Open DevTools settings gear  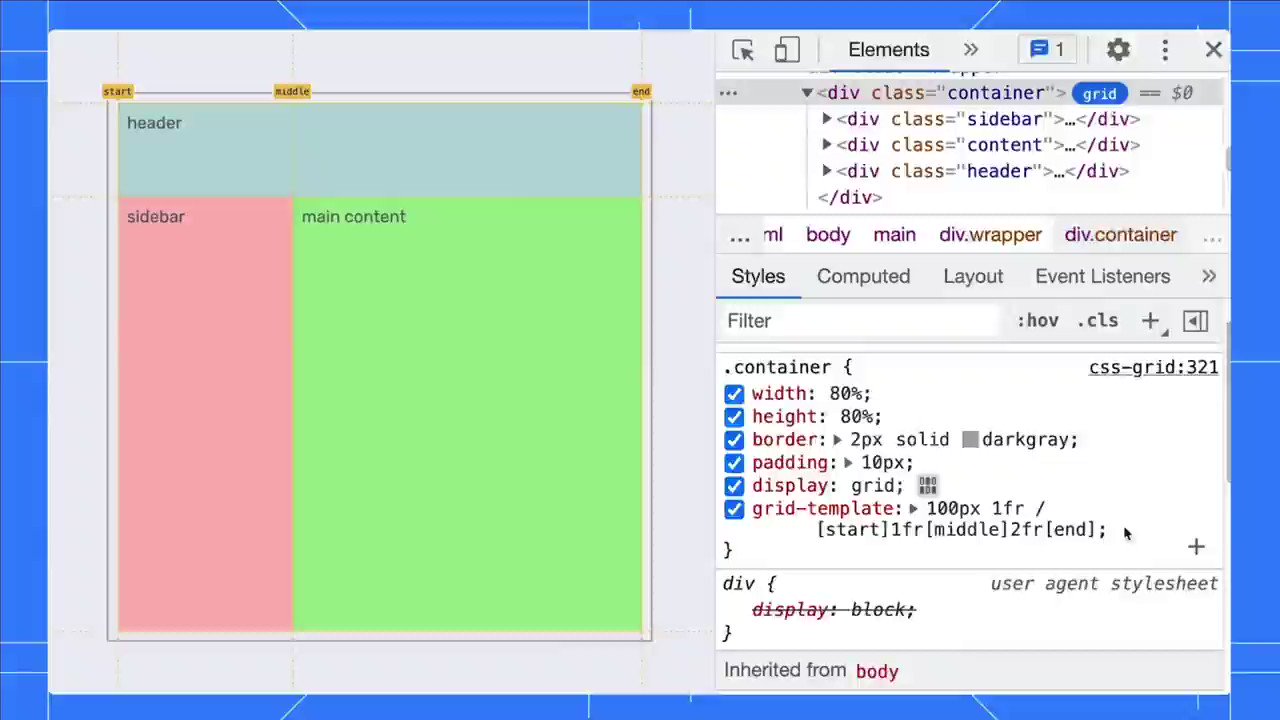tap(1118, 50)
